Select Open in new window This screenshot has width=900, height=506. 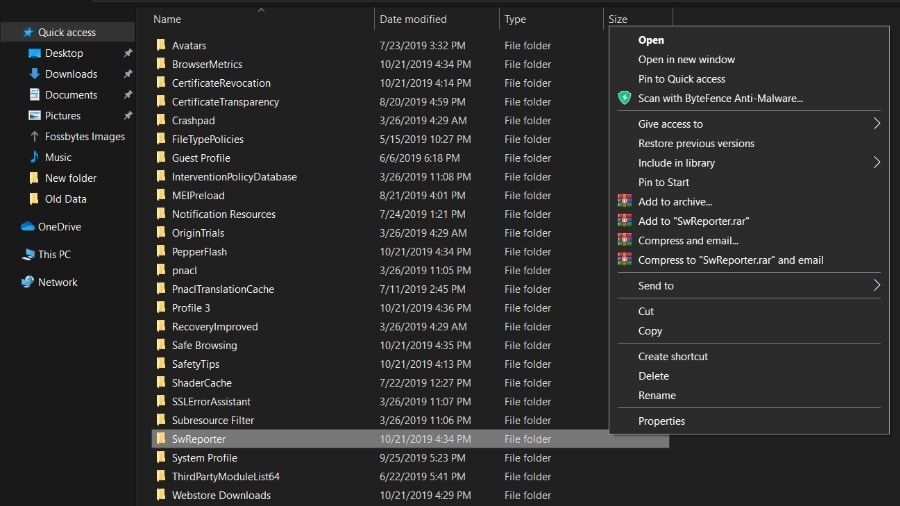686,59
